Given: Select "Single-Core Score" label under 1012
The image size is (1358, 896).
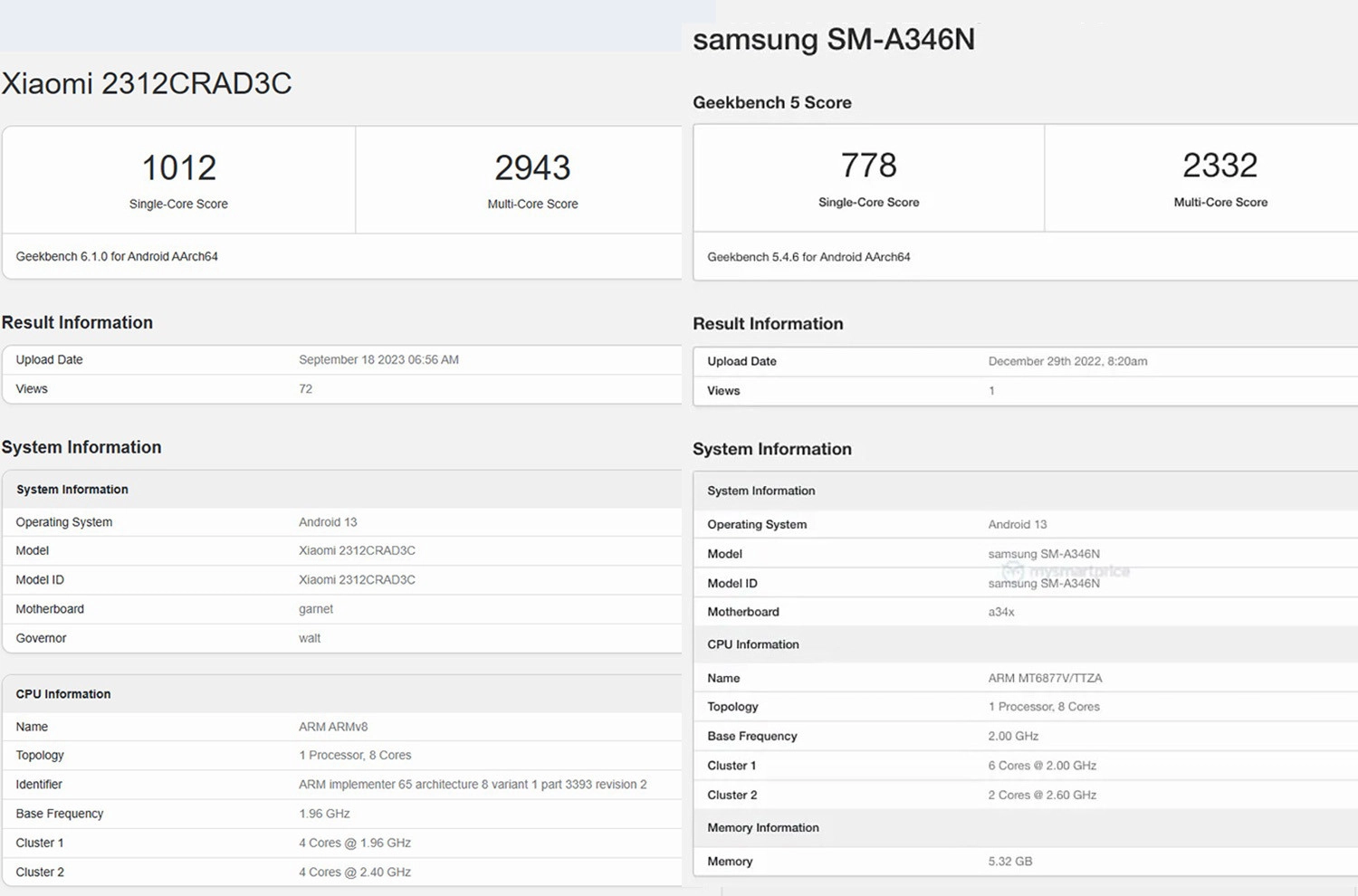Looking at the screenshot, I should [x=178, y=205].
